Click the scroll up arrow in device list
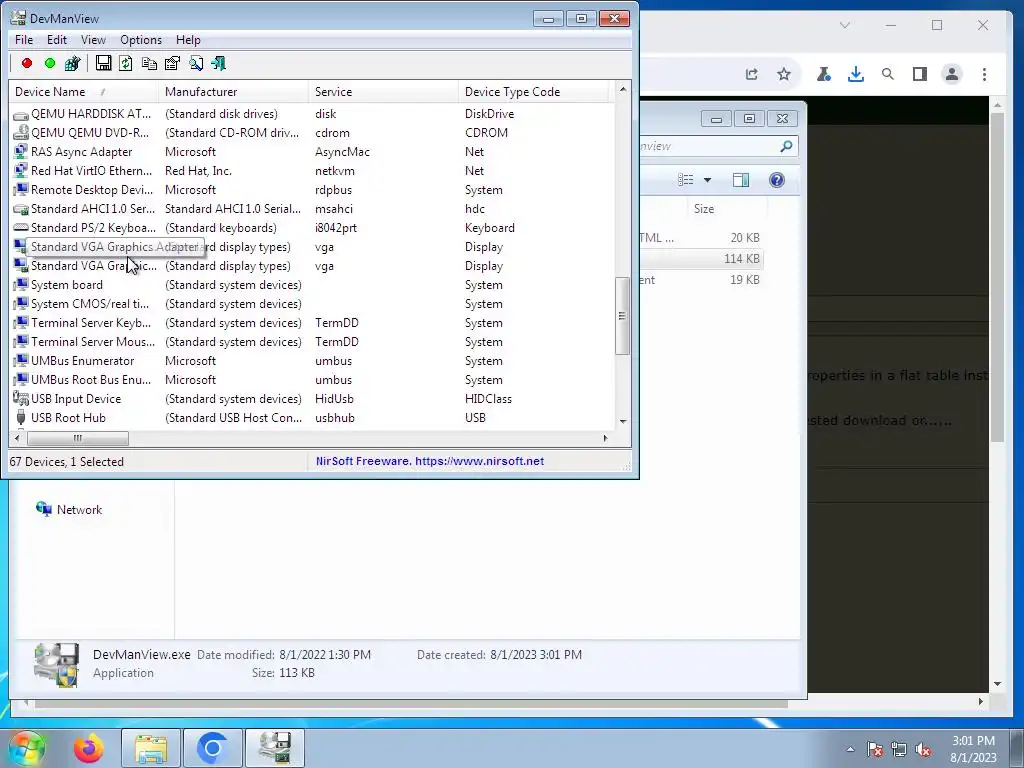Image resolution: width=1024 pixels, height=768 pixels. 623,89
